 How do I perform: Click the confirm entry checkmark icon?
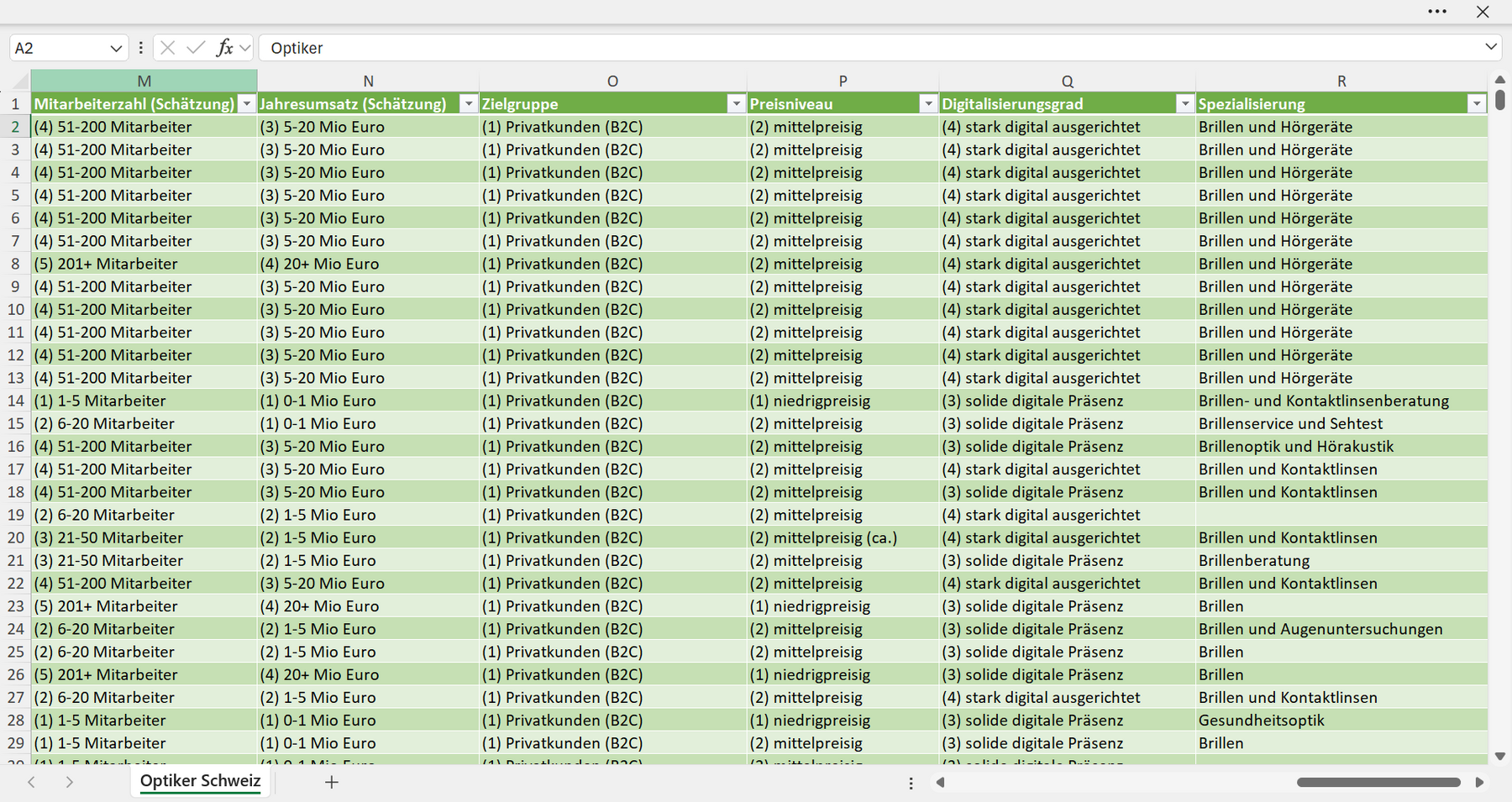point(196,48)
